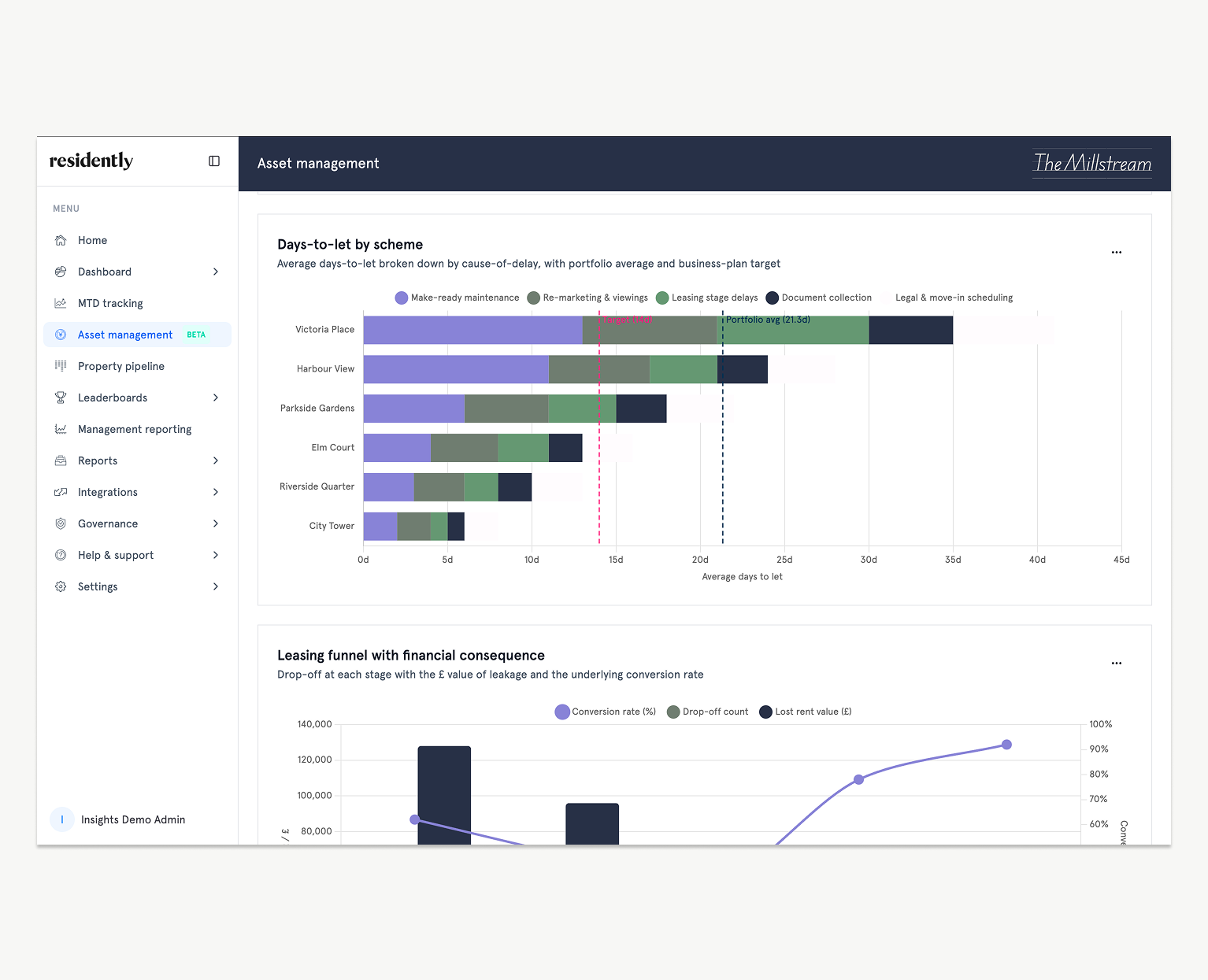Viewport: 1208px width, 980px height.
Task: Go to MTD tracking page
Action: coord(137,303)
